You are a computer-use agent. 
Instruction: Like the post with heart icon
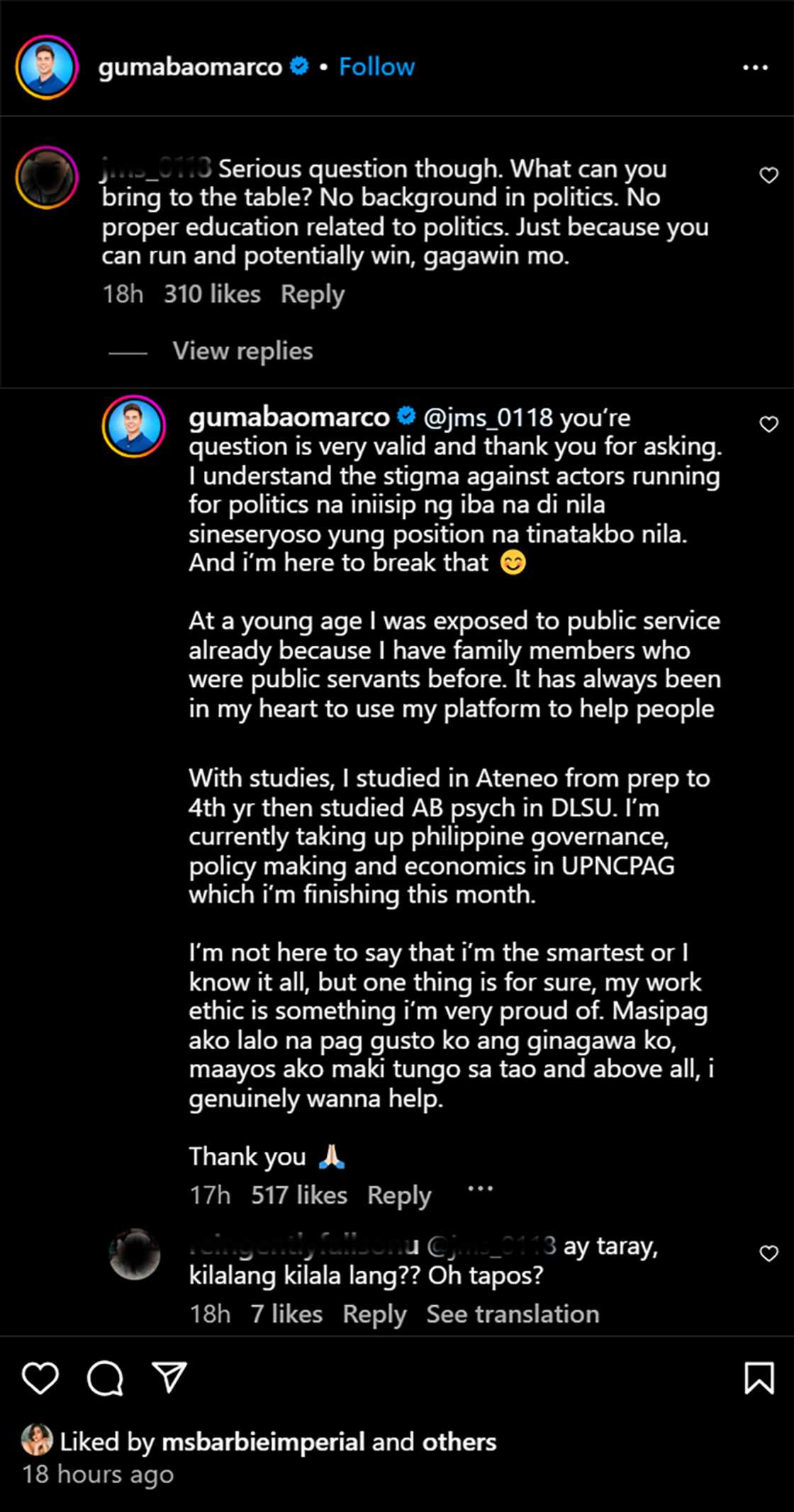[x=40, y=1379]
